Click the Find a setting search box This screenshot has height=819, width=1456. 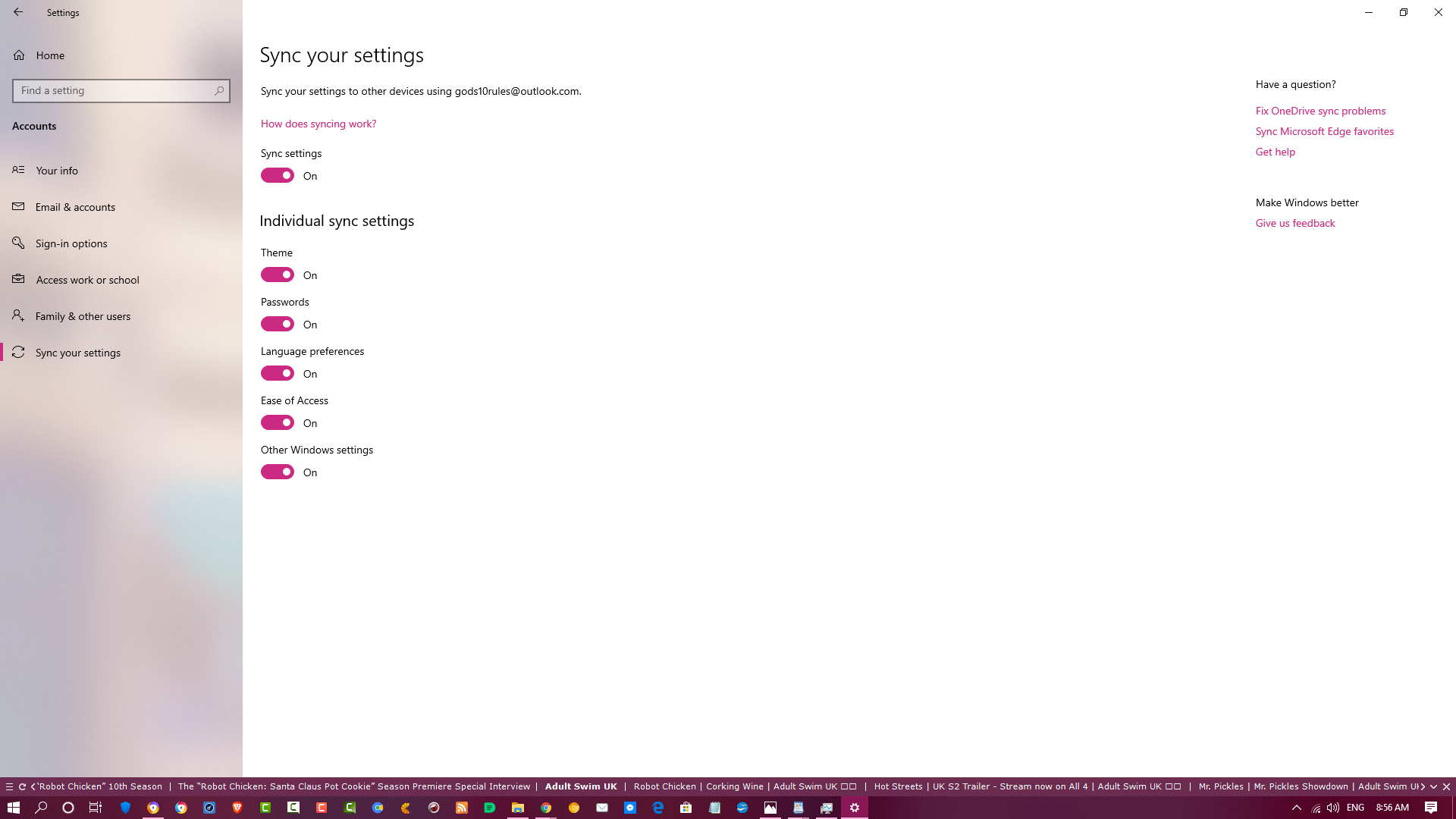pos(114,91)
